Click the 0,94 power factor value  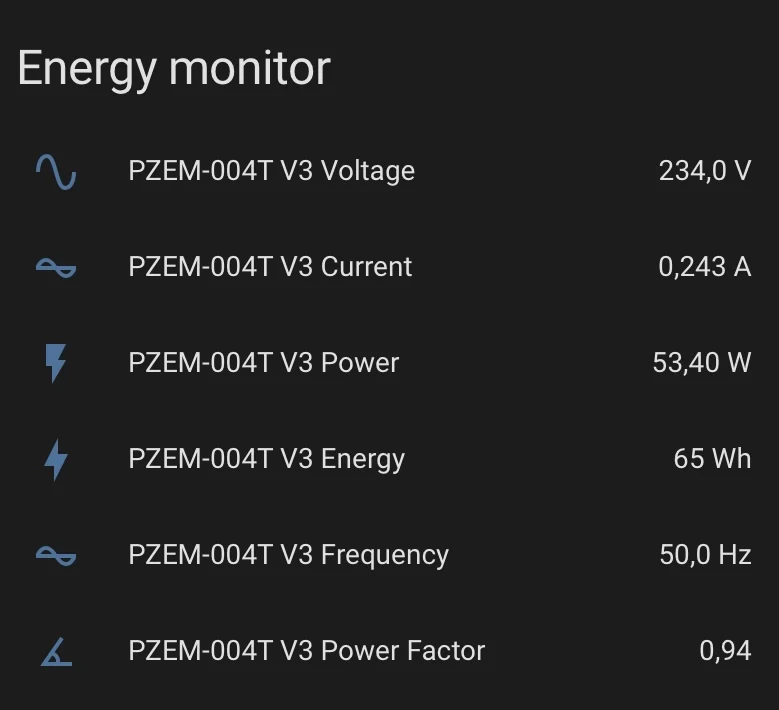click(725, 651)
